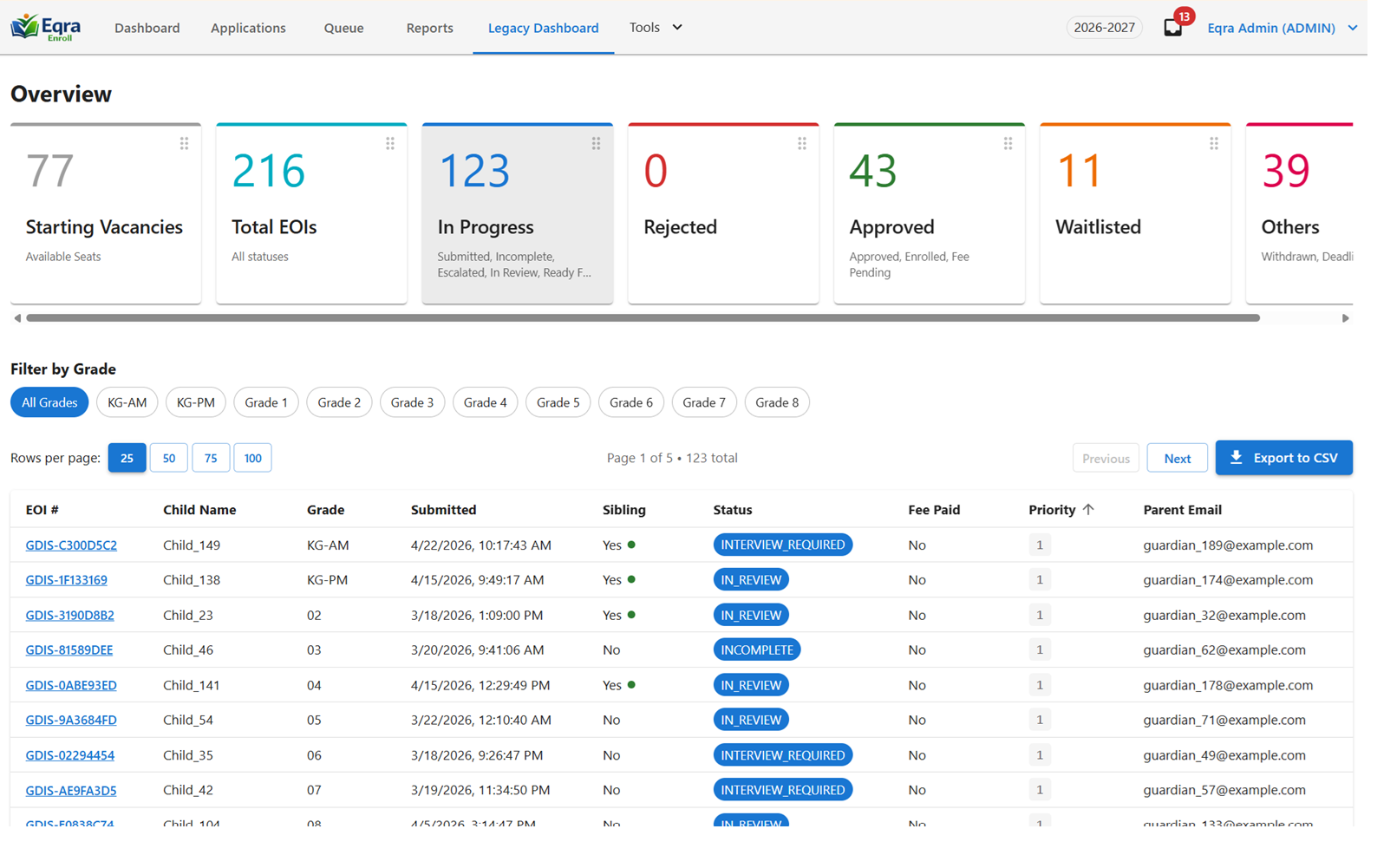Open EOI link GDIS-AE9FA3D5
The height and width of the screenshot is (868, 1377).
coord(71,790)
